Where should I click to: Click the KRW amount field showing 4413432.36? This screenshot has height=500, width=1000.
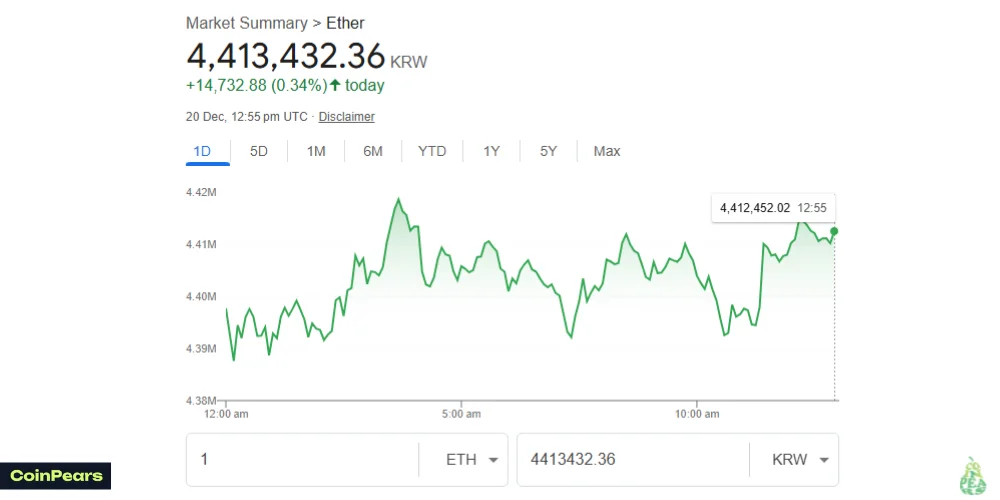[632, 460]
